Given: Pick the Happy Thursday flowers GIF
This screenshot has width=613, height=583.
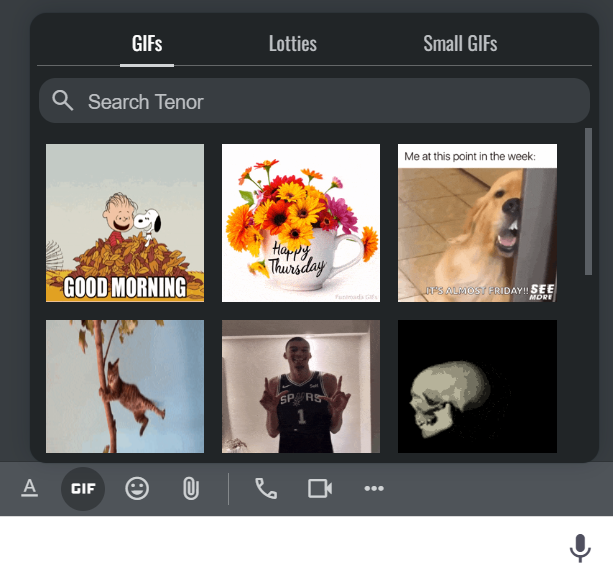Looking at the screenshot, I should (301, 223).
